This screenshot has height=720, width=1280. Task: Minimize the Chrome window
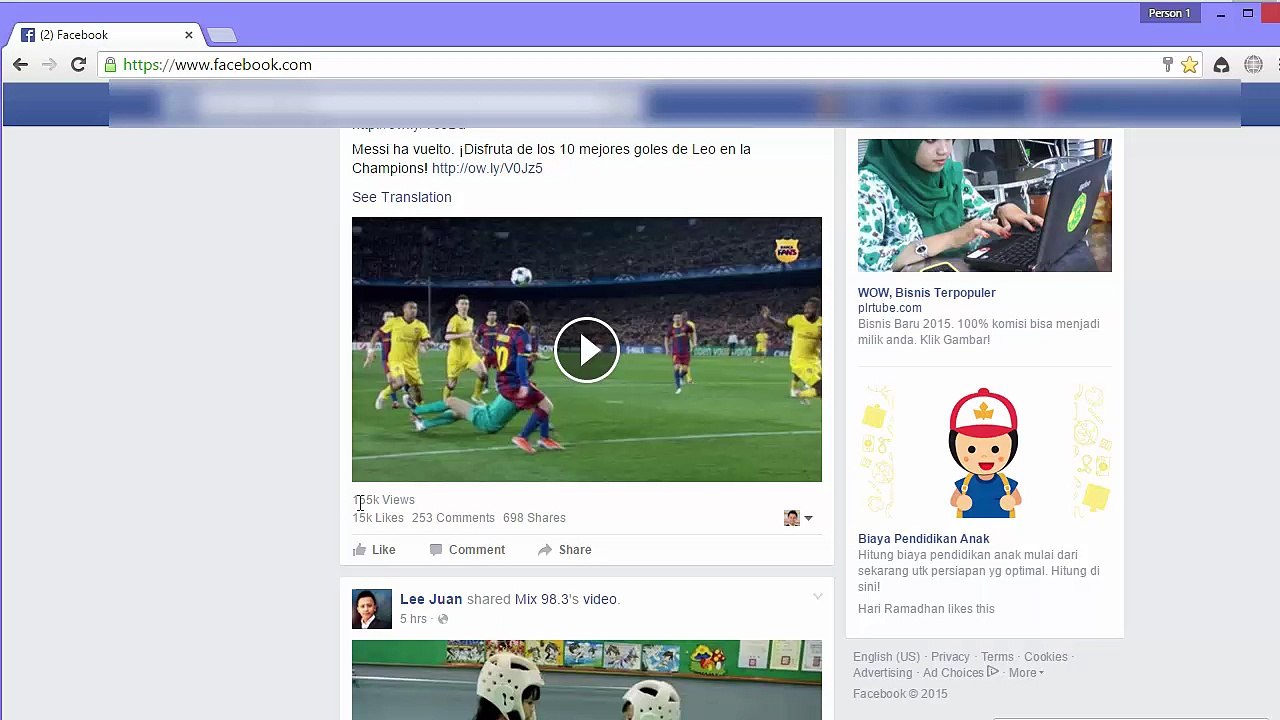click(x=1221, y=13)
